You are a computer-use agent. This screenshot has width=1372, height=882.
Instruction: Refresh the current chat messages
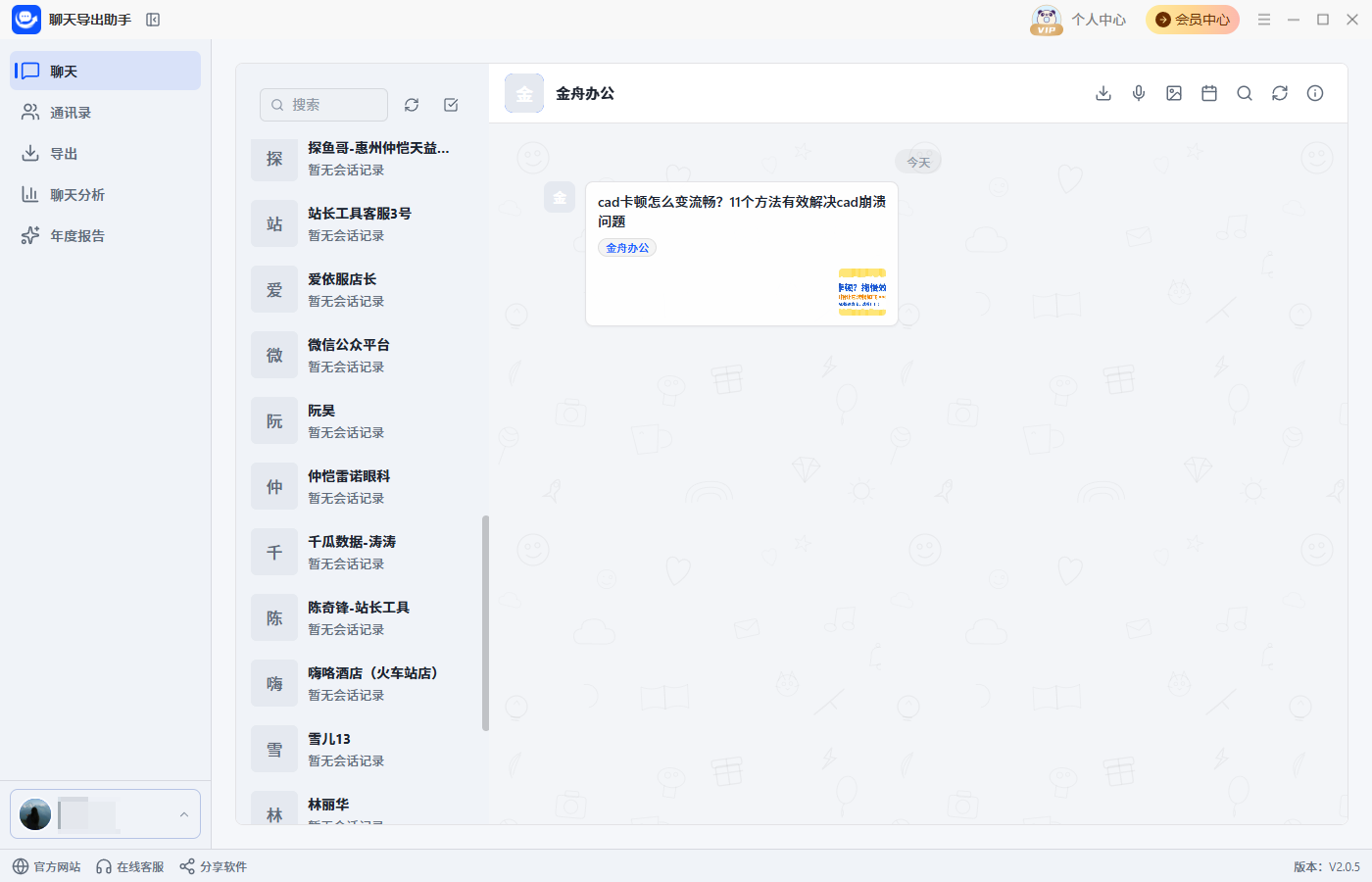click(1280, 93)
